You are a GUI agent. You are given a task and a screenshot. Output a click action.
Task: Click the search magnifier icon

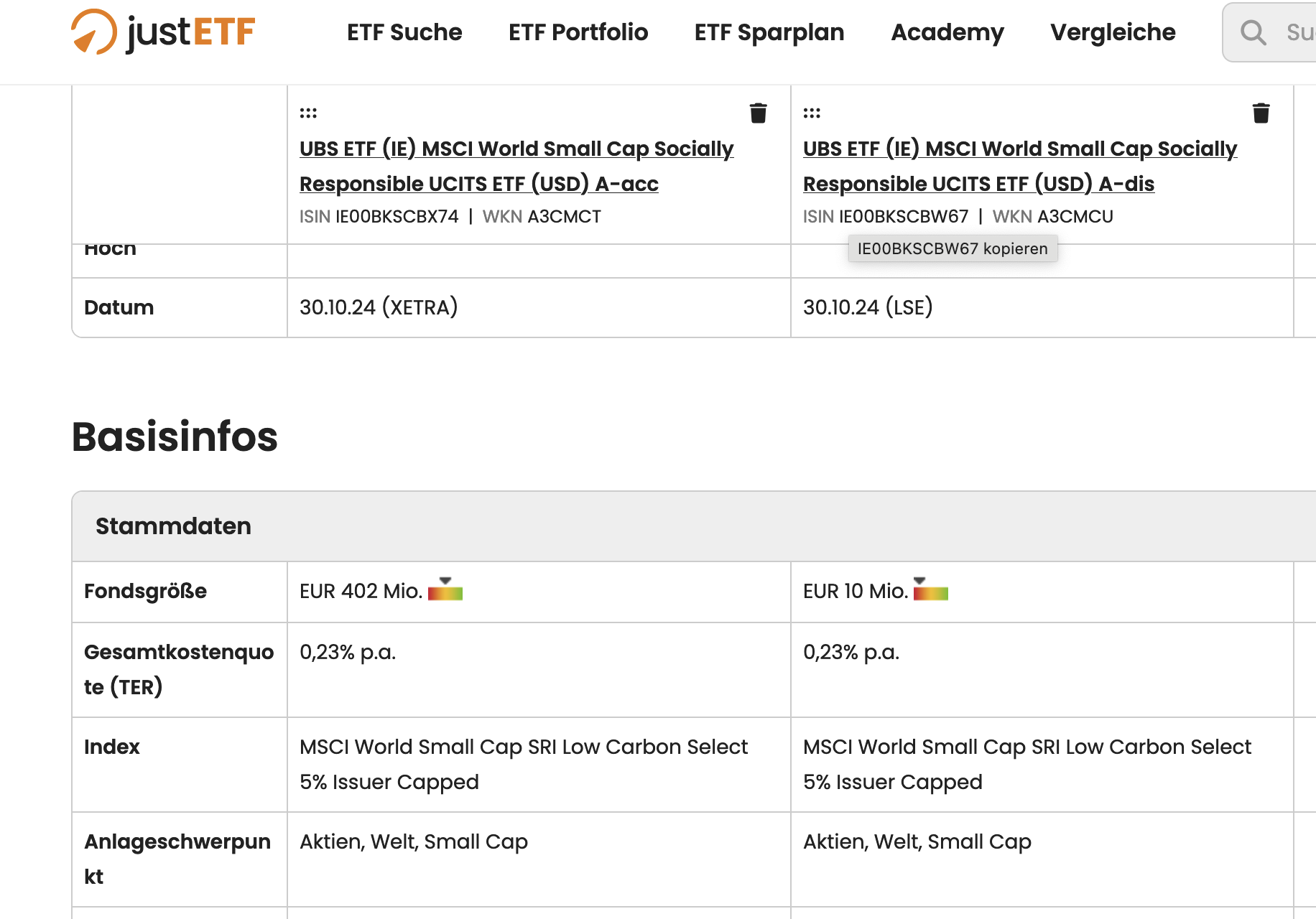tap(1253, 32)
